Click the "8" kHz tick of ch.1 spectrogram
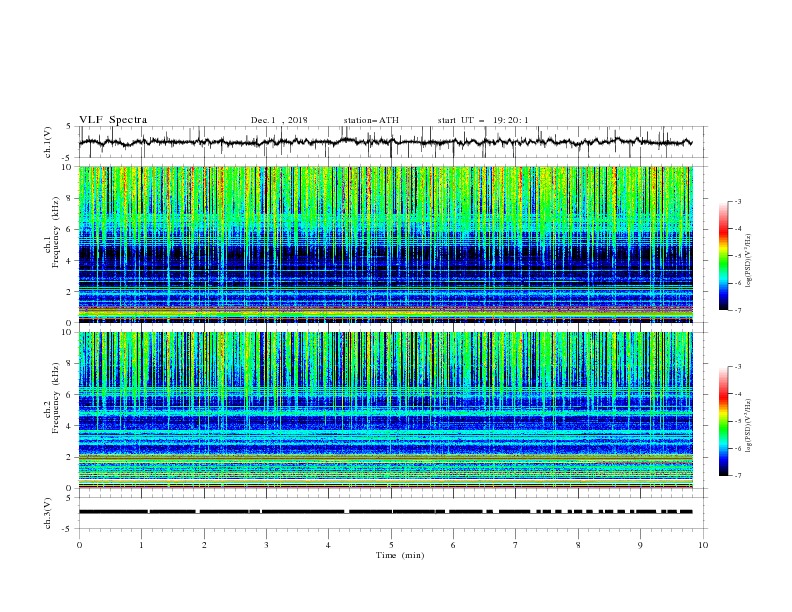The image size is (792, 612). pos(69,198)
